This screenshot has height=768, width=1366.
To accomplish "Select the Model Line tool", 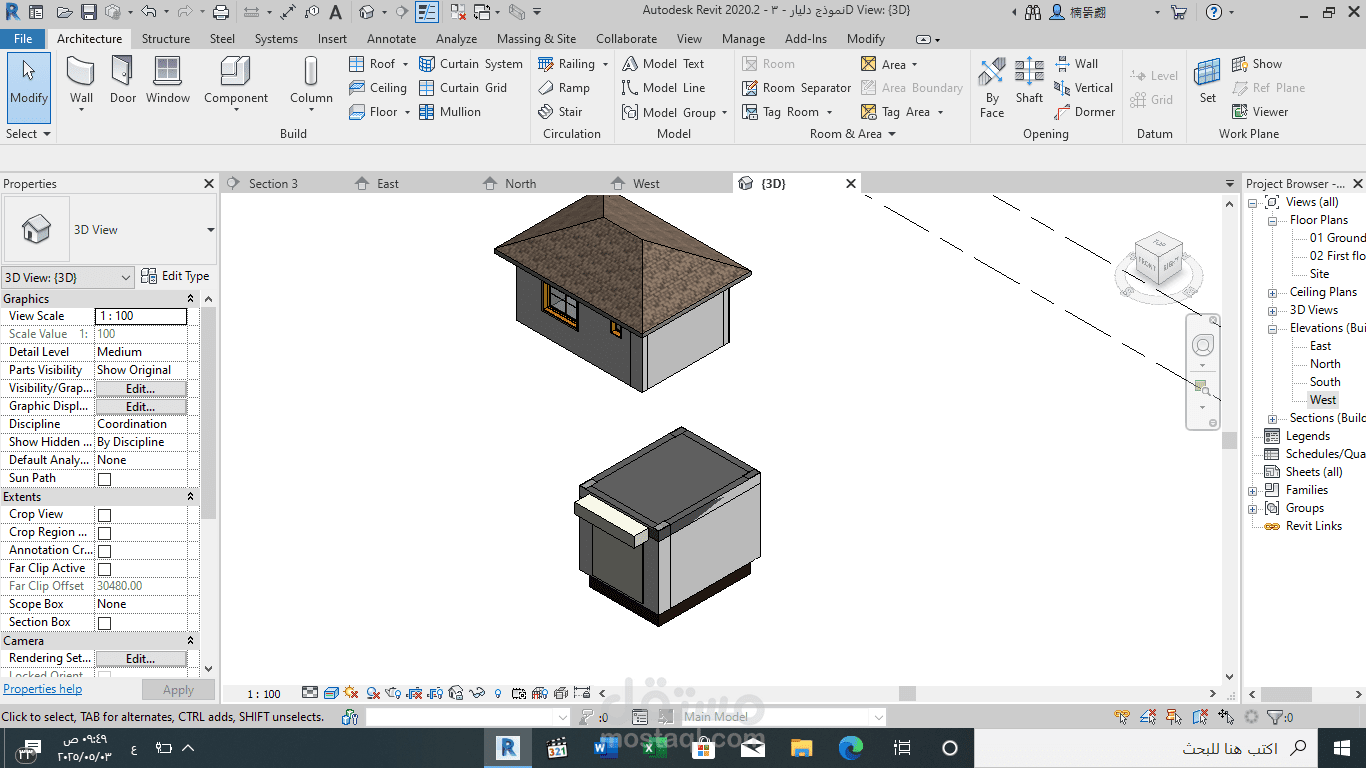I will pos(663,88).
